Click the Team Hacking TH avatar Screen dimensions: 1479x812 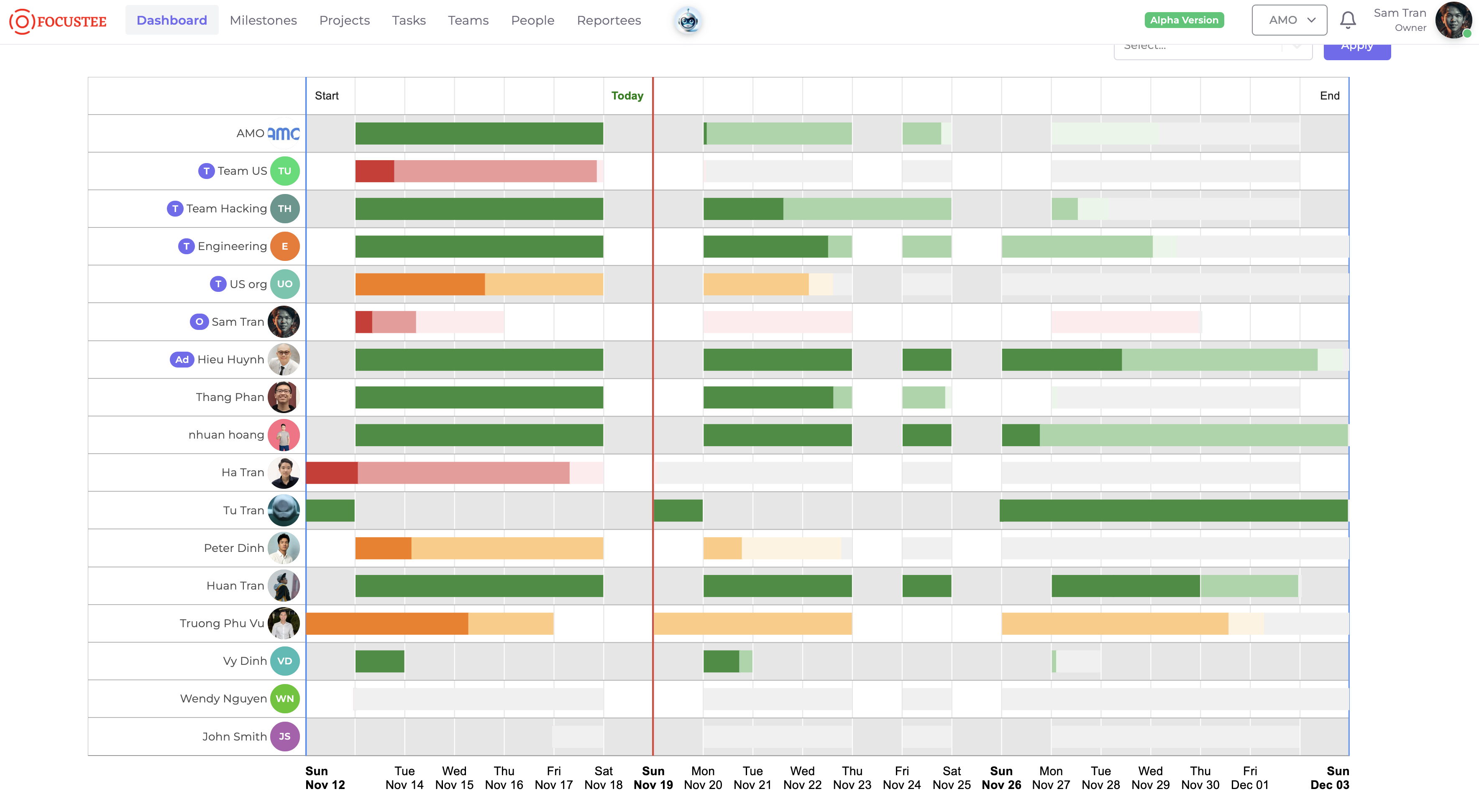285,209
